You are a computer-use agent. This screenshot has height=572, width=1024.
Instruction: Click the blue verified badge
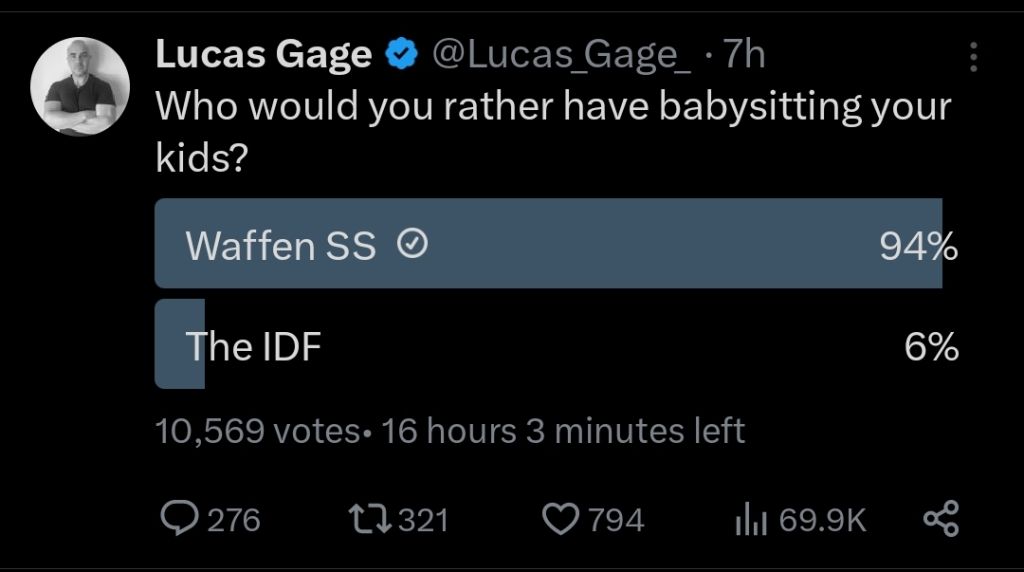pos(402,57)
